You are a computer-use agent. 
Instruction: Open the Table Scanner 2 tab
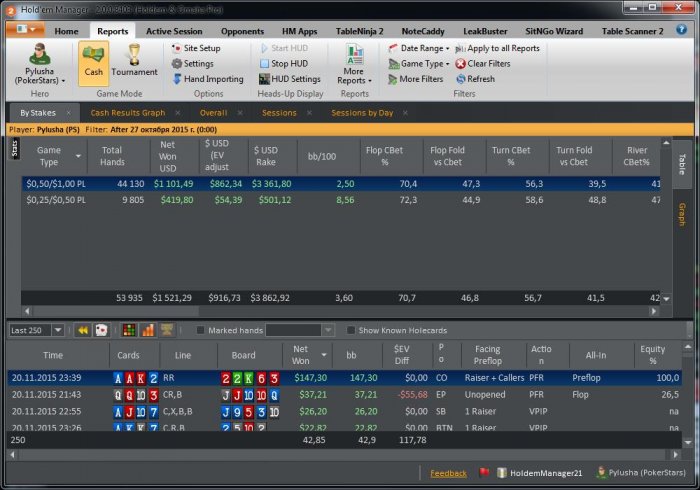tap(632, 31)
